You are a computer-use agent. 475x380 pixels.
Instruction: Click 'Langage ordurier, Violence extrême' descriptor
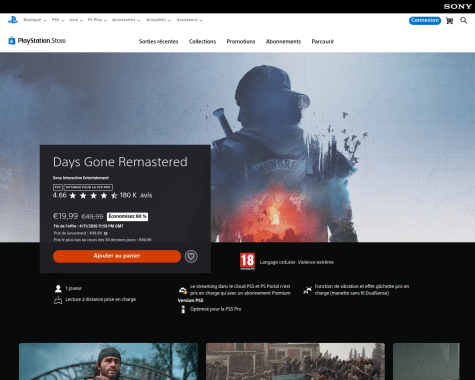297,262
